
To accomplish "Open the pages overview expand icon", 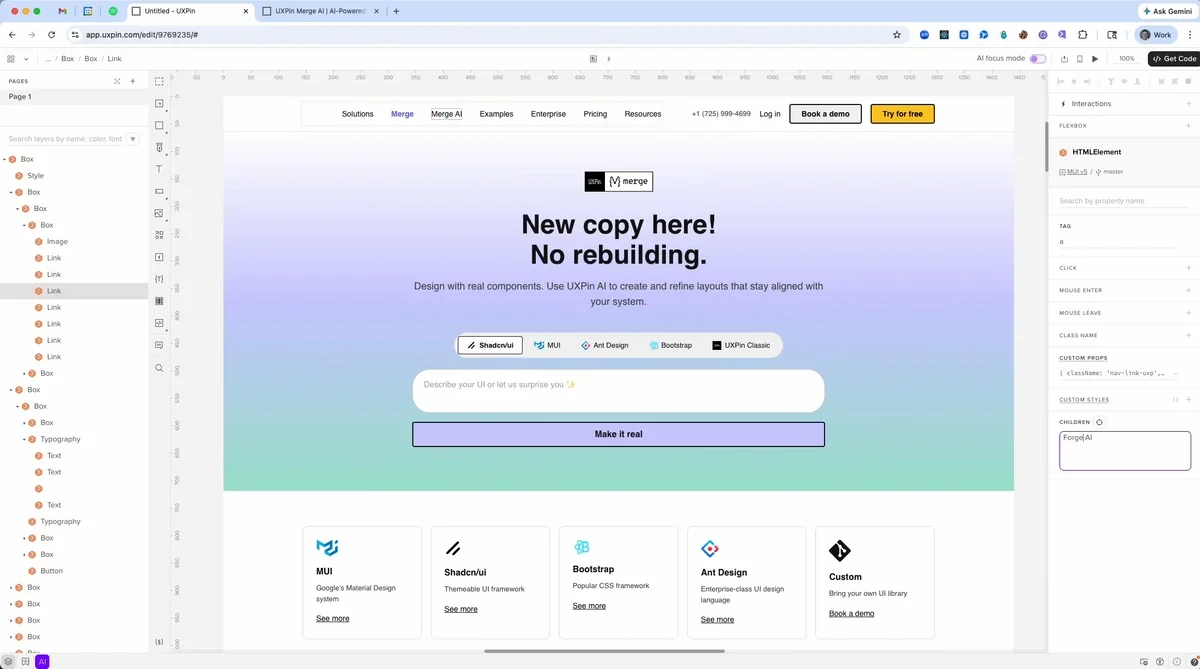I will [x=117, y=81].
